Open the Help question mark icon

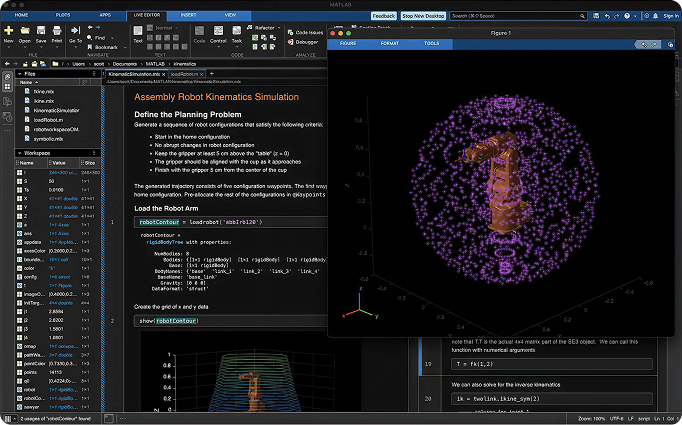[627, 16]
